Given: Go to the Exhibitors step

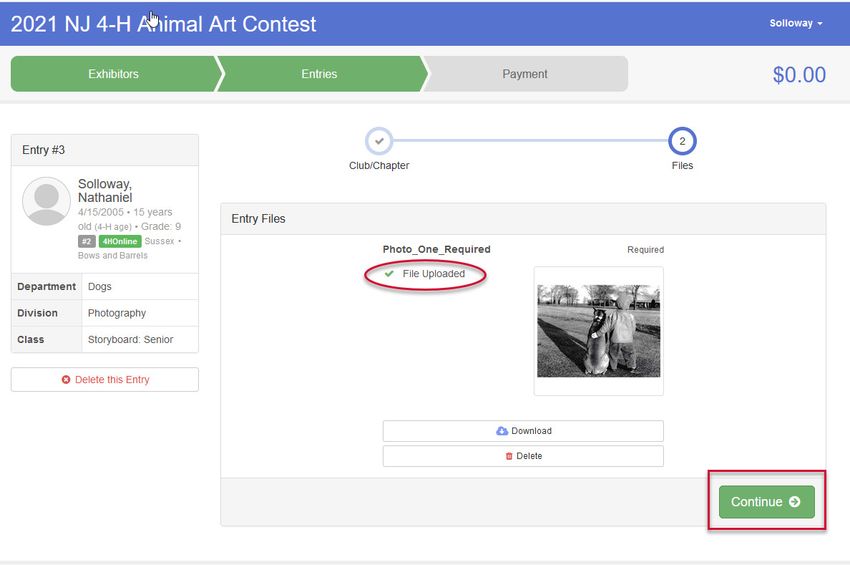Looking at the screenshot, I should (x=113, y=74).
